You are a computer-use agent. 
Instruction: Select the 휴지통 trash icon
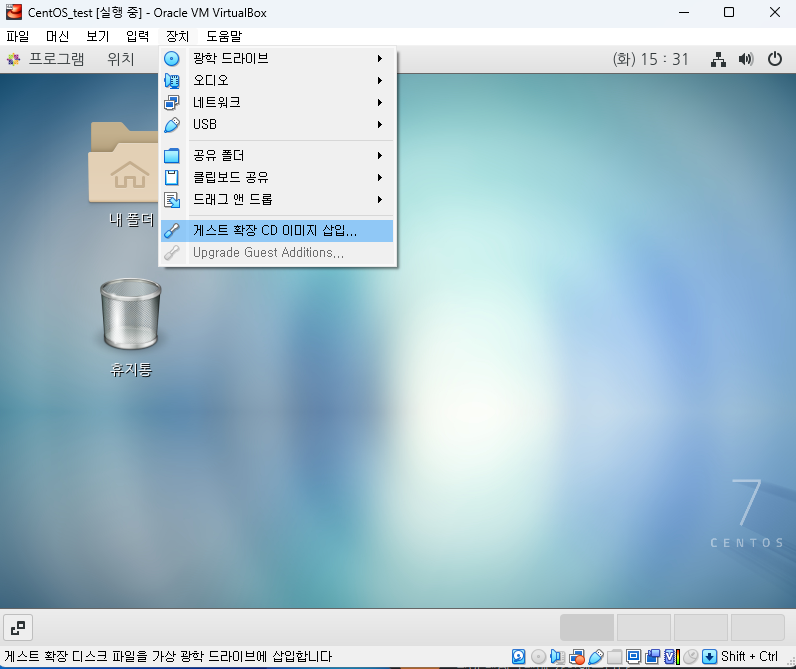coord(131,327)
